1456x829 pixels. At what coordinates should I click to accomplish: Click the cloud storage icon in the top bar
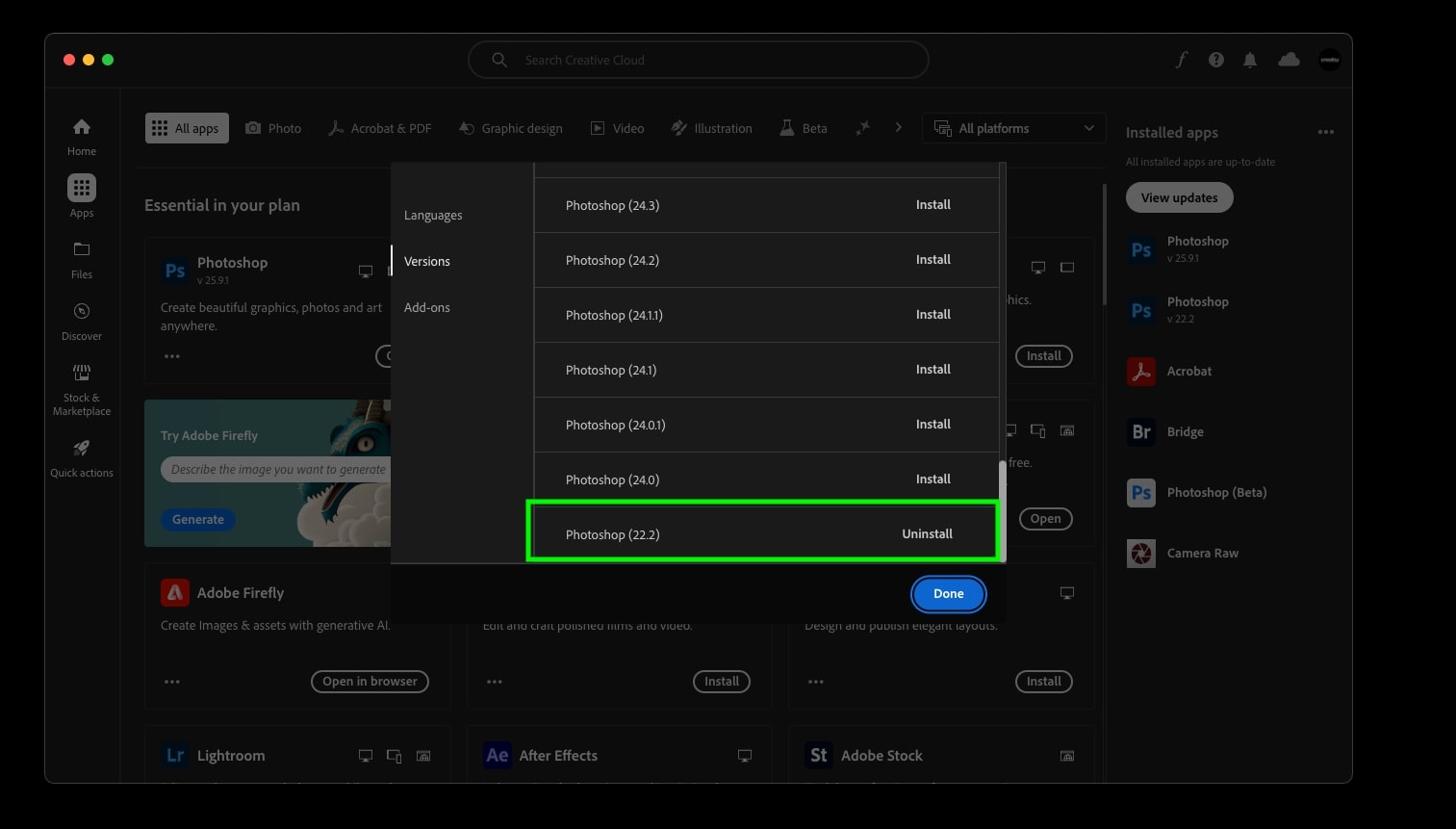pyautogui.click(x=1289, y=59)
